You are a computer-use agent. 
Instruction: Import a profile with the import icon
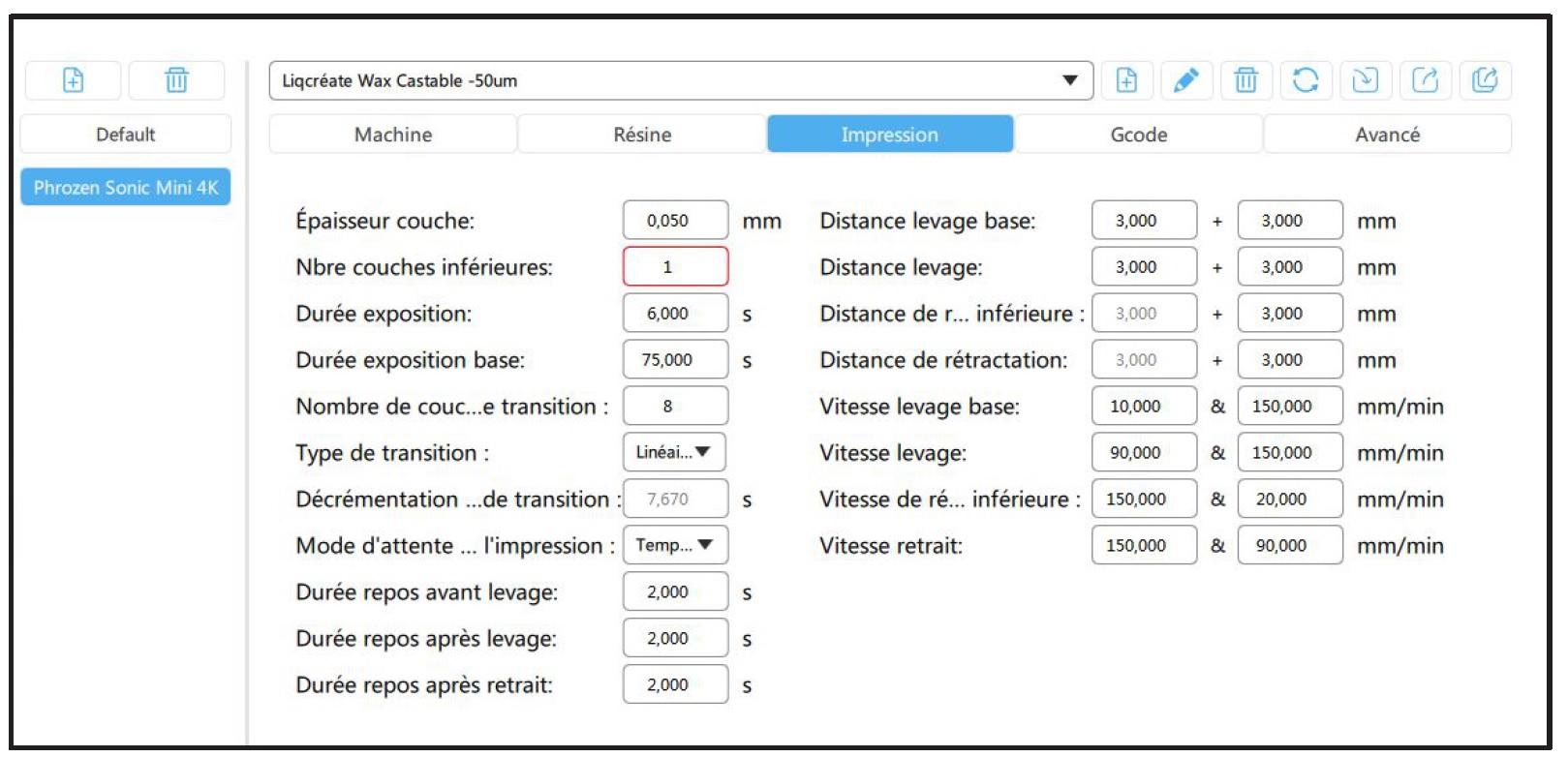(x=1366, y=80)
